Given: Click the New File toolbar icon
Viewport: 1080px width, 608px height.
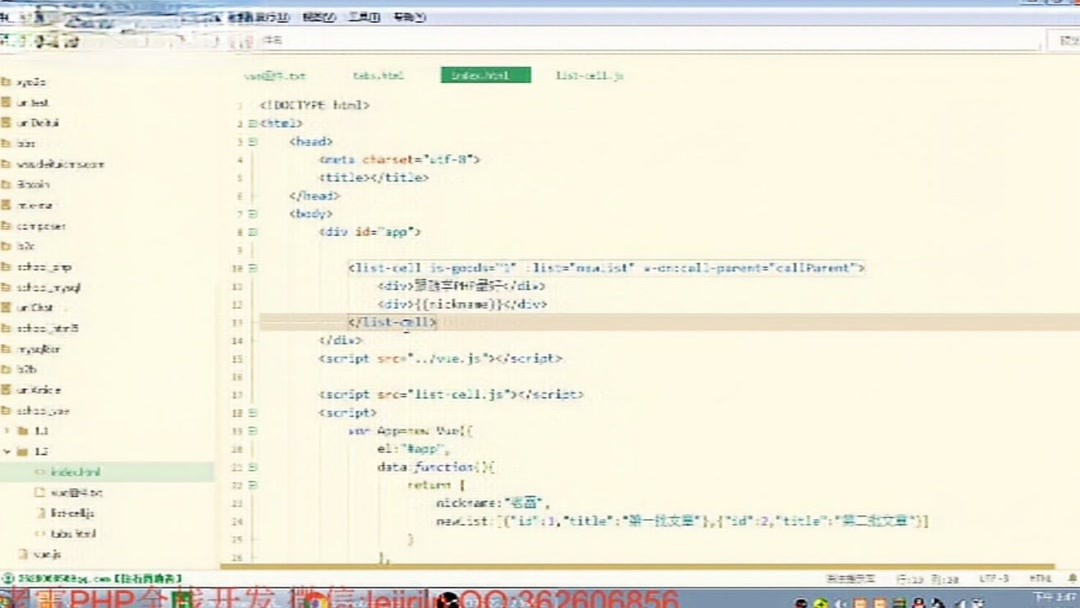Looking at the screenshot, I should pyautogui.click(x=8, y=42).
